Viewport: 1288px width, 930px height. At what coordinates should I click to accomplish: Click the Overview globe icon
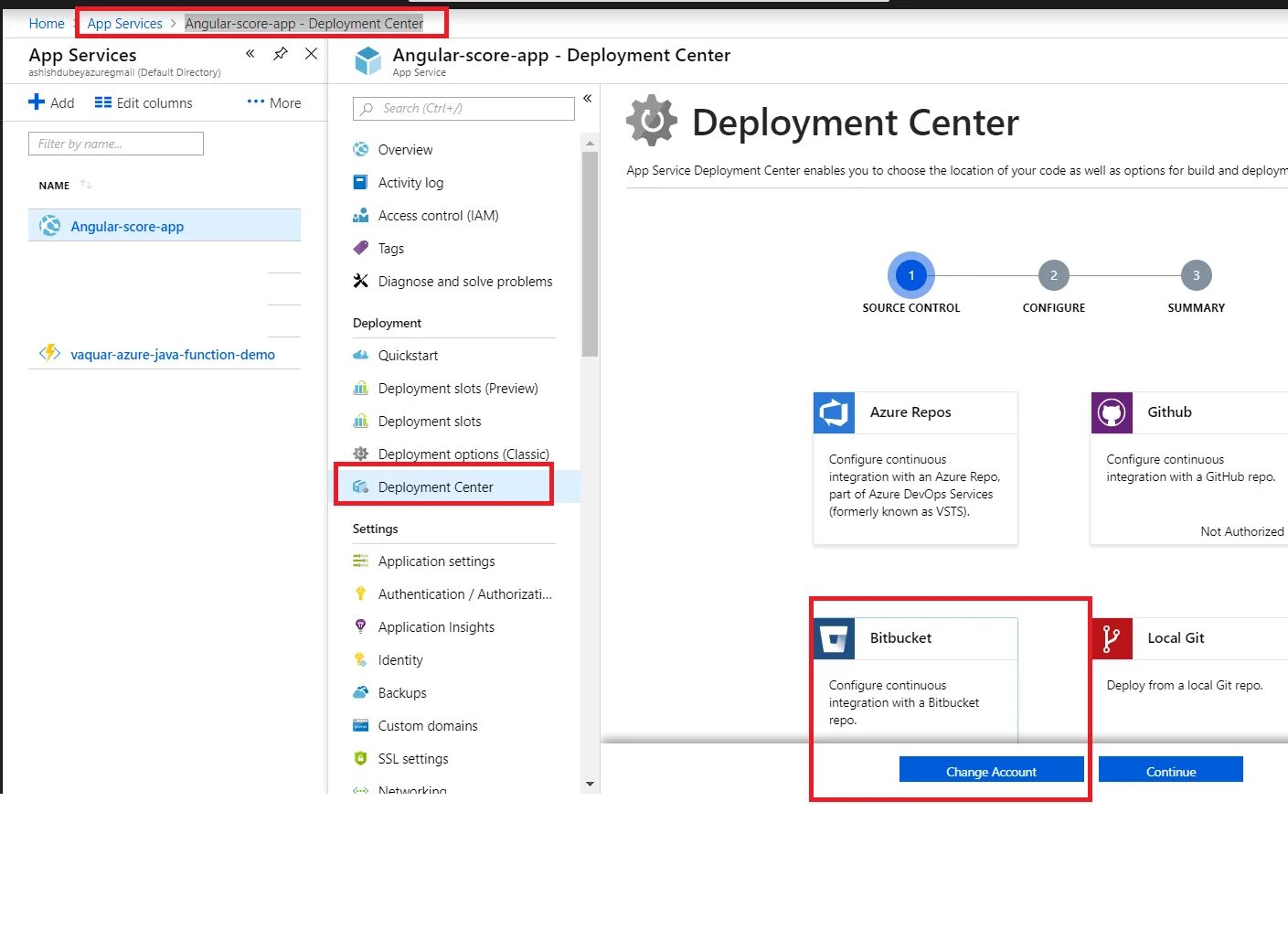tap(361, 150)
